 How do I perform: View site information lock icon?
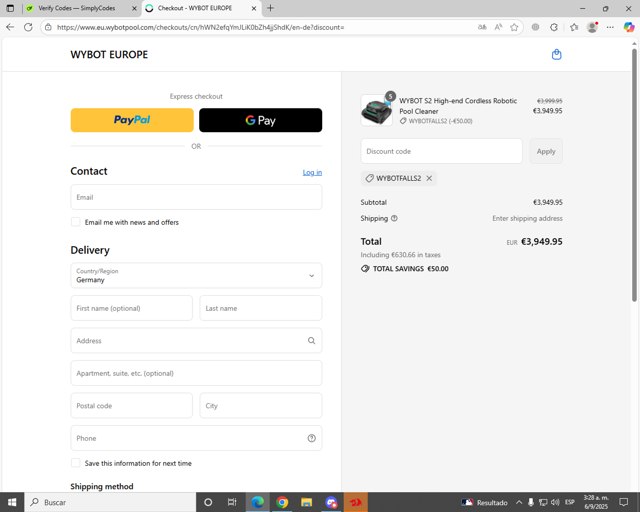(x=48, y=27)
